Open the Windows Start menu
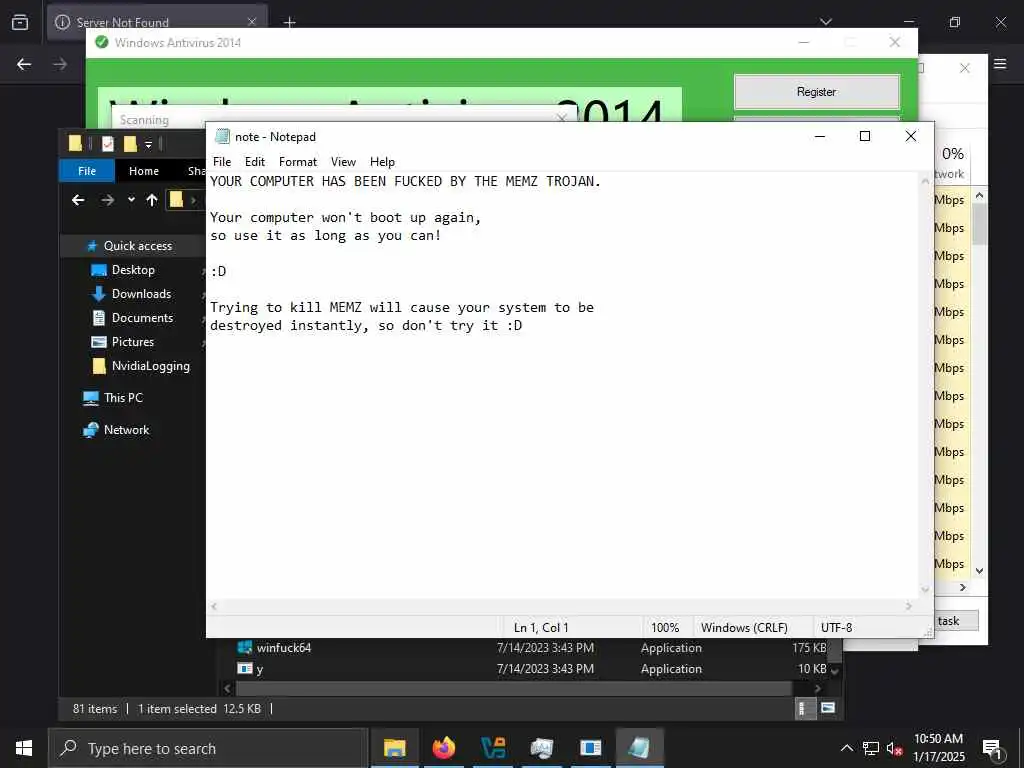1024x768 pixels. point(24,748)
